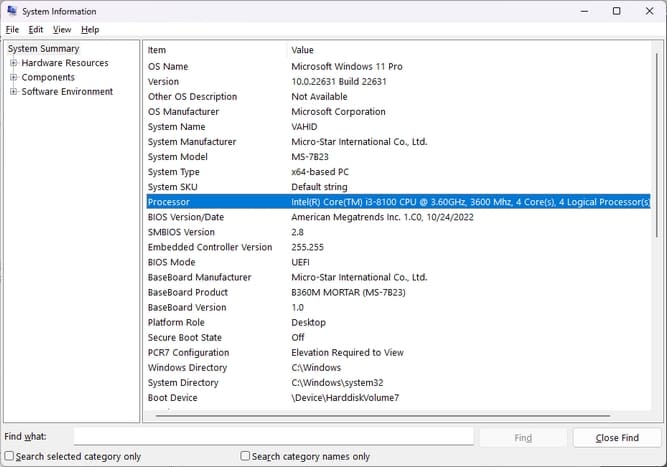Select the BIOS Version/Date row
The width and height of the screenshot is (667, 467).
398,217
